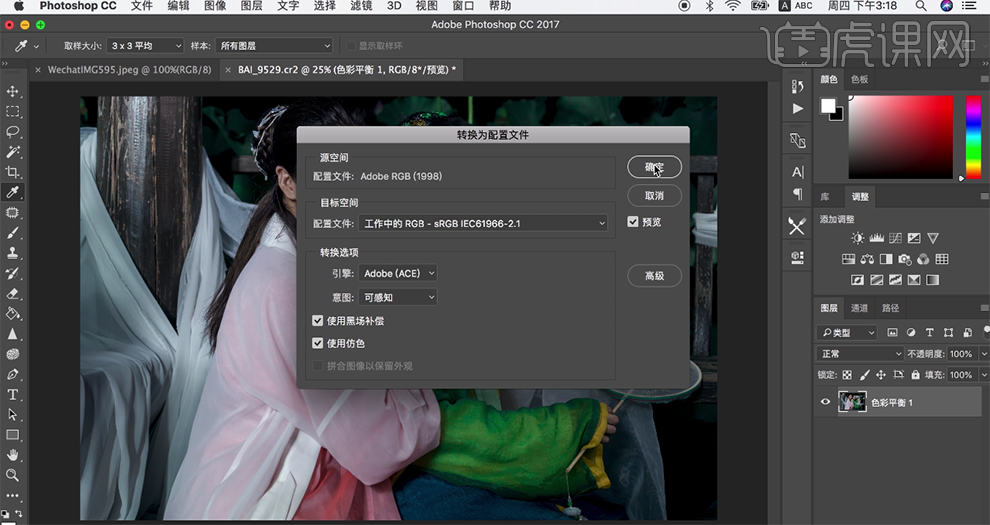Select the Lasso tool
Viewport: 990px width, 525px height.
13,132
